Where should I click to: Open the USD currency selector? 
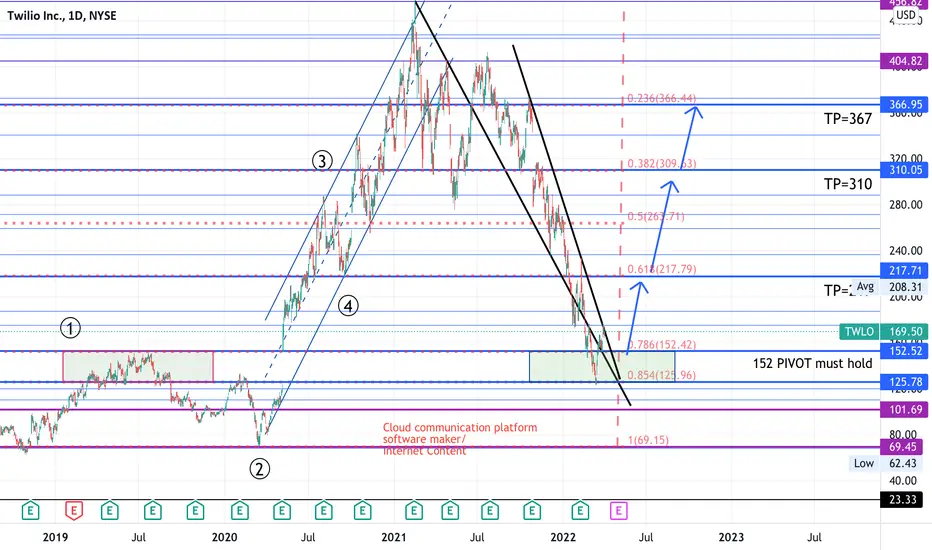906,15
